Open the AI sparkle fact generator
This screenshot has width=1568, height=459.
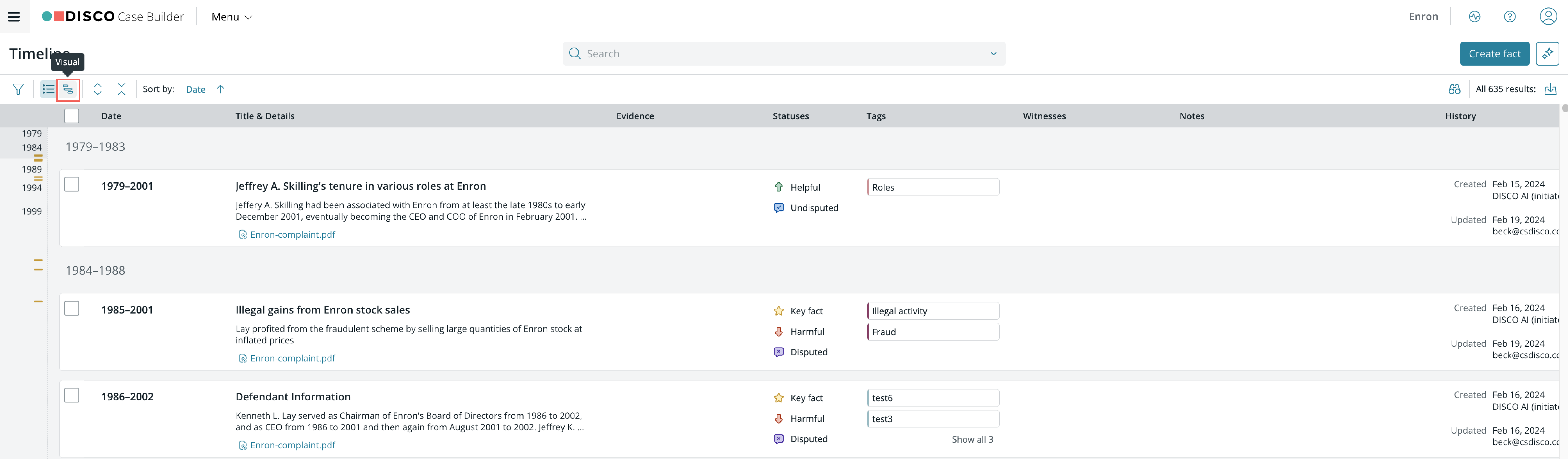pos(1547,53)
